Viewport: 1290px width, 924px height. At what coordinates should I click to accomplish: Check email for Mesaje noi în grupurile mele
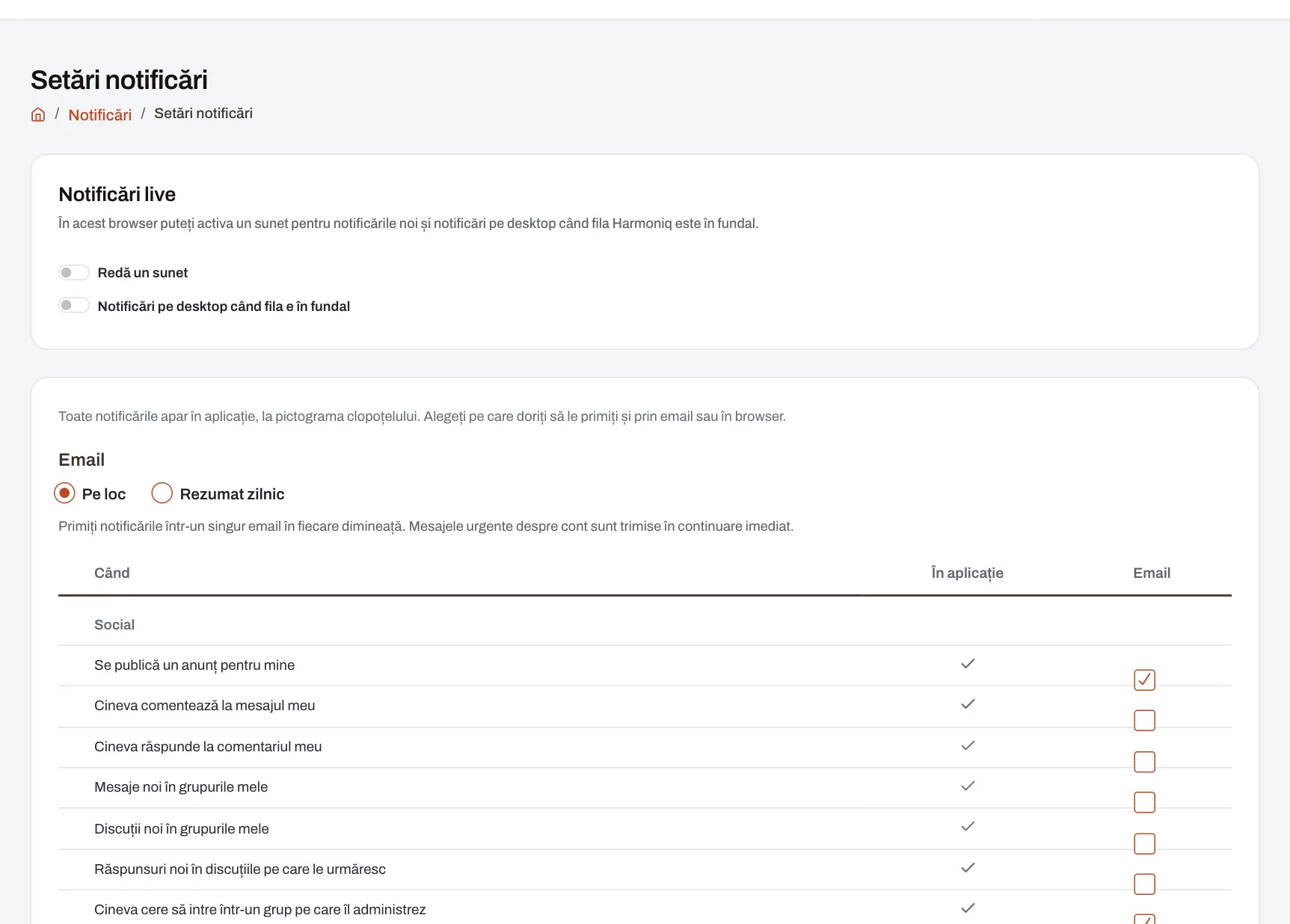click(1144, 802)
